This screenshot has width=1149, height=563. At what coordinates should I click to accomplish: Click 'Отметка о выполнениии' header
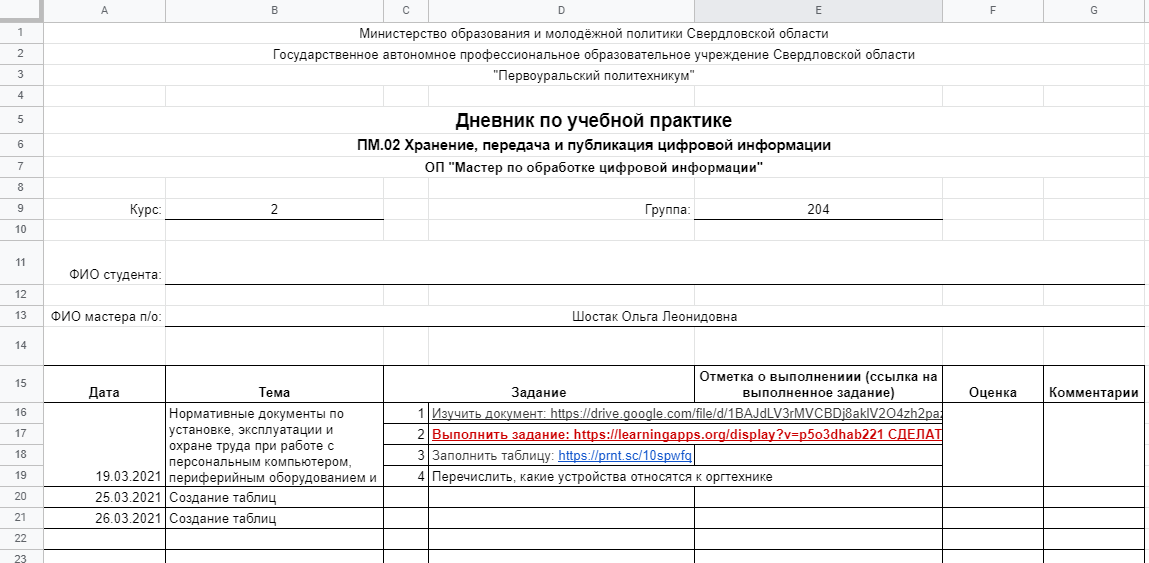pyautogui.click(x=819, y=383)
